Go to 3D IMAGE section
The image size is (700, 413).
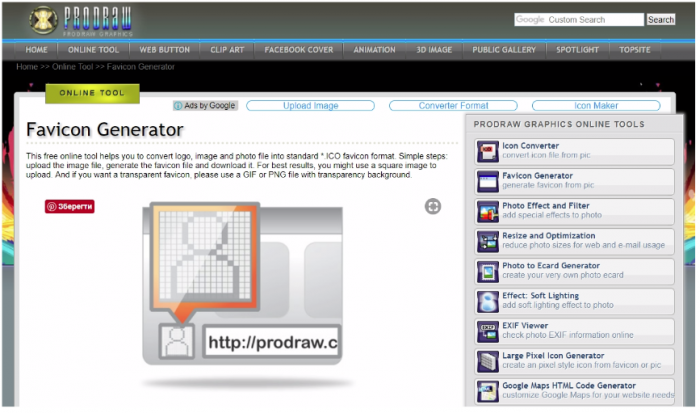click(x=434, y=50)
